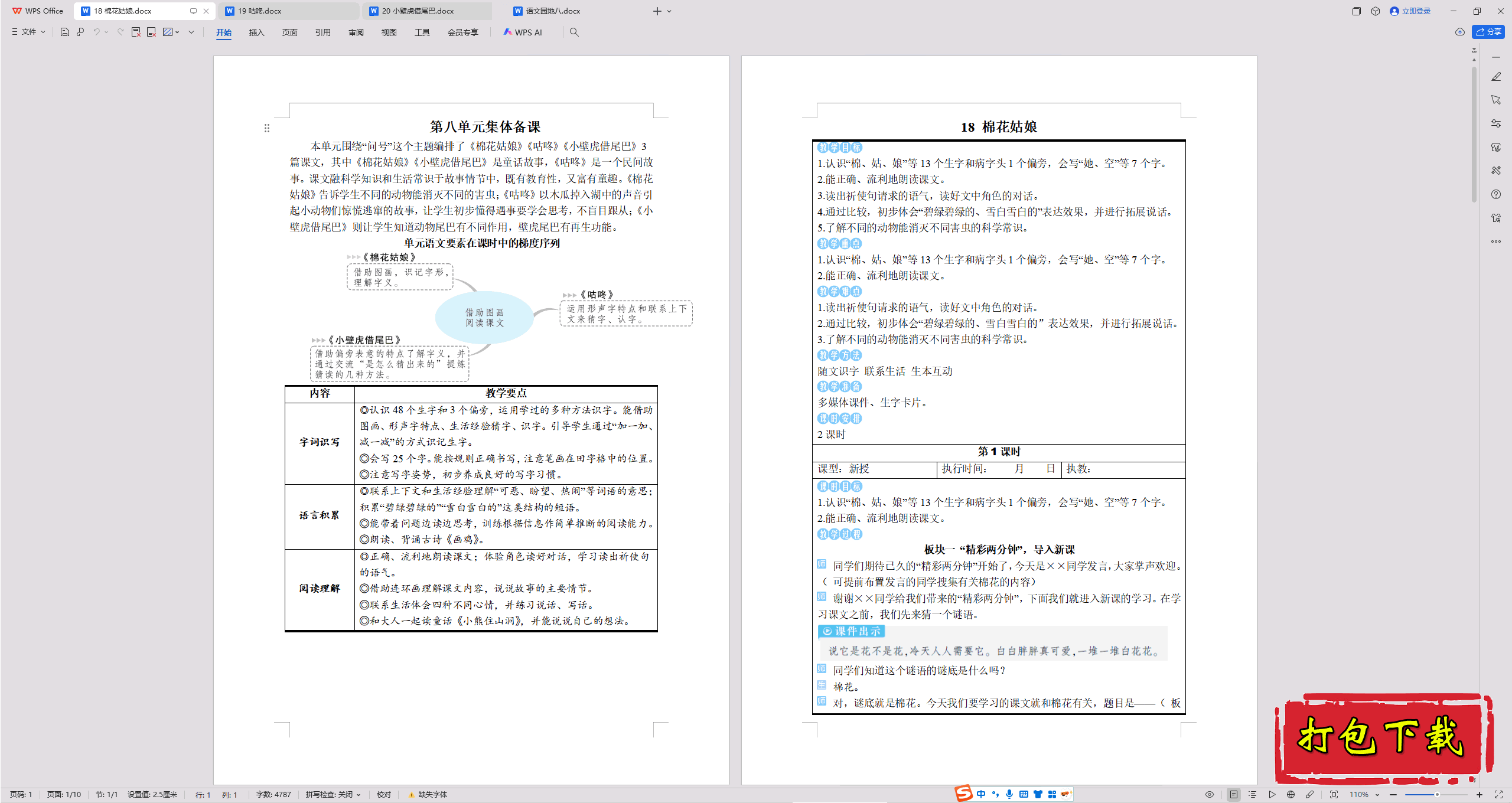Screen dimensions: 1512x803
Task: Click the Redo arrow icon
Action: coord(120,32)
